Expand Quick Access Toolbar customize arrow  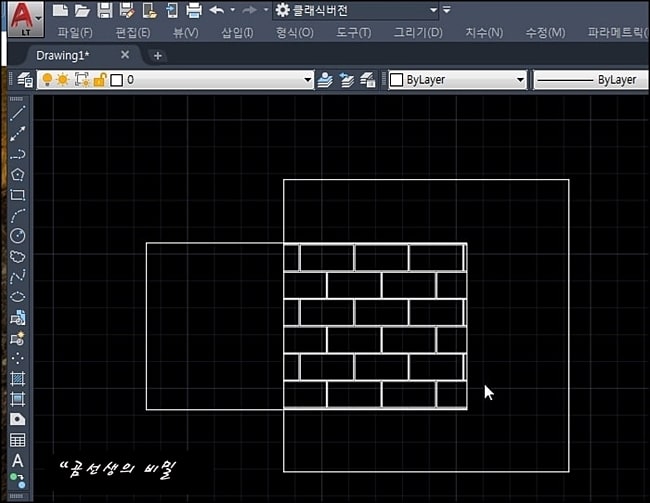pyautogui.click(x=447, y=10)
